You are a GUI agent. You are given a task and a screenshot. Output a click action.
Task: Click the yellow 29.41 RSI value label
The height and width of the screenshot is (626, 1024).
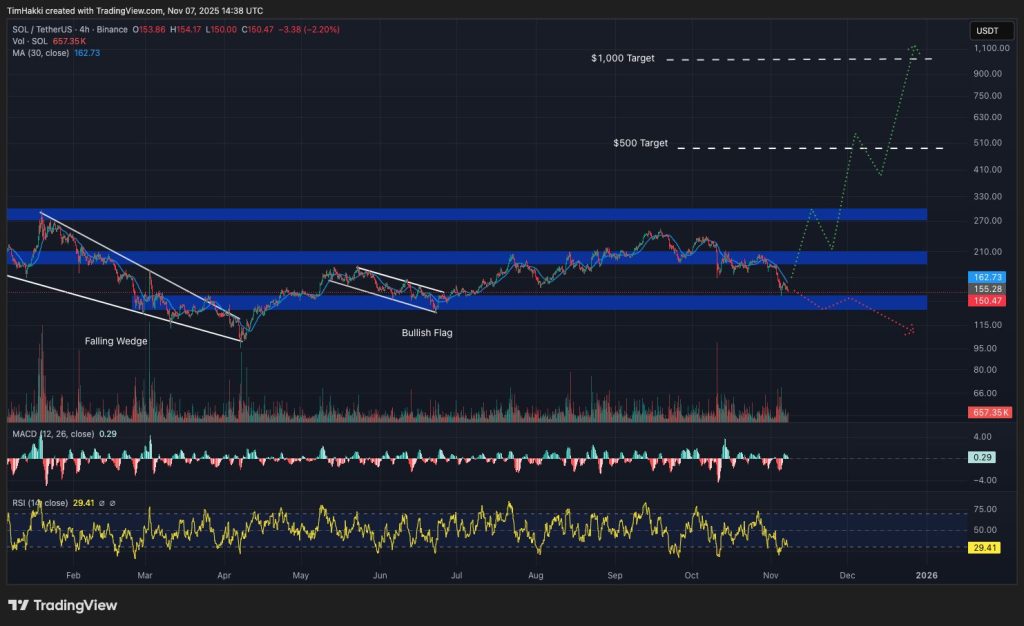tap(986, 548)
